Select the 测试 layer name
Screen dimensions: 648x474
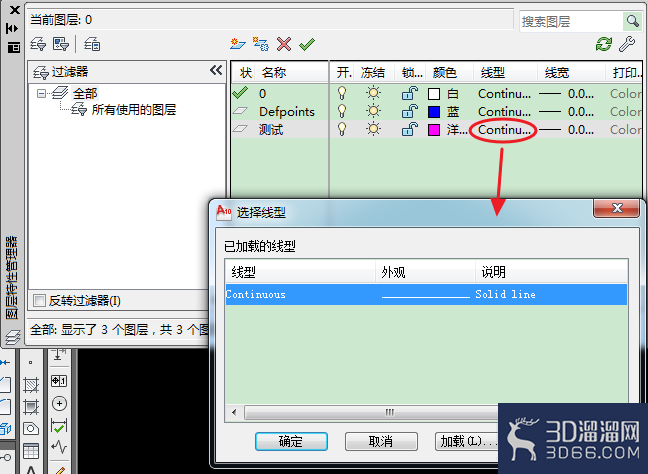[x=271, y=130]
